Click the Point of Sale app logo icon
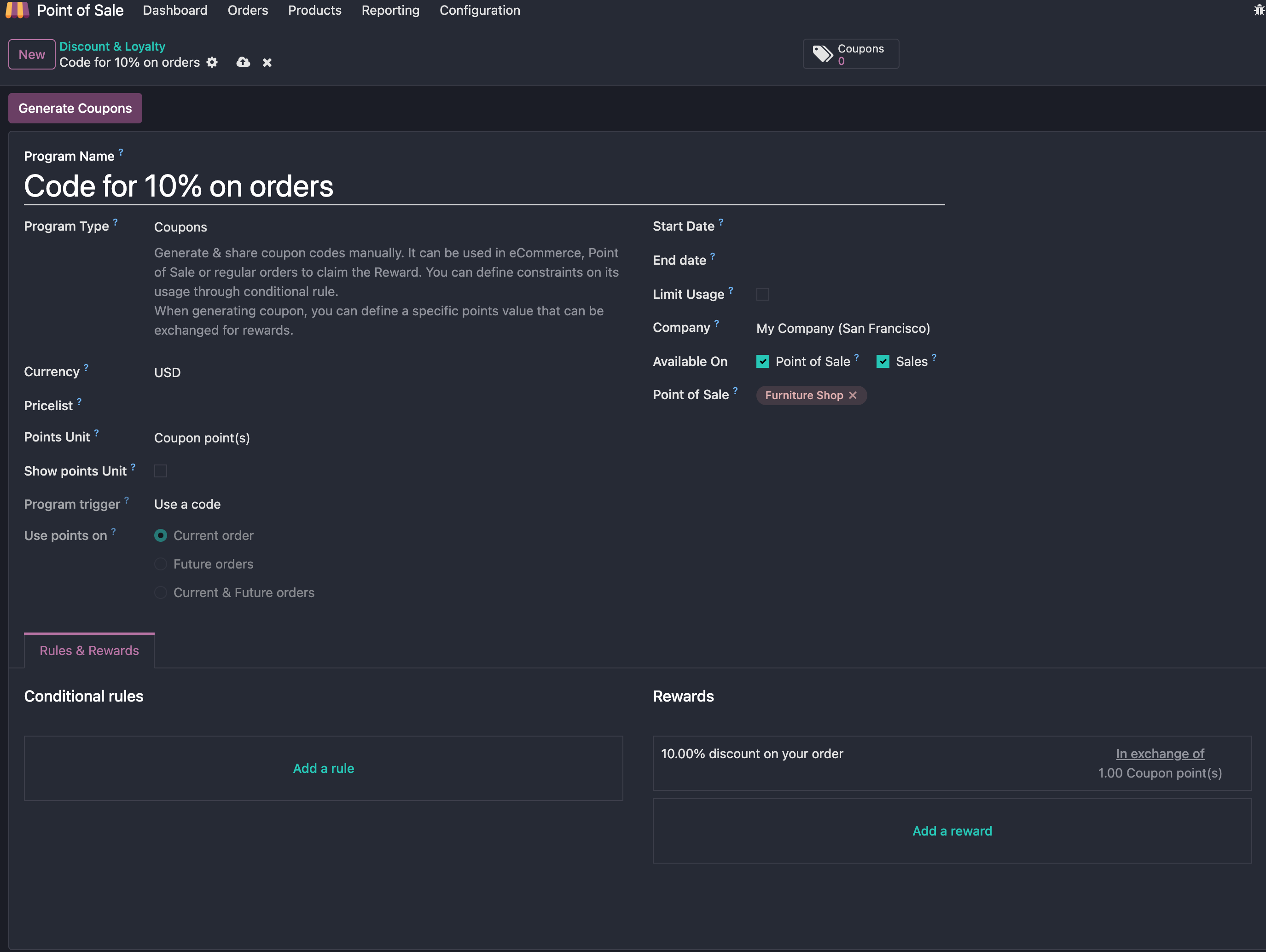Viewport: 1266px width, 952px height. pyautogui.click(x=17, y=10)
